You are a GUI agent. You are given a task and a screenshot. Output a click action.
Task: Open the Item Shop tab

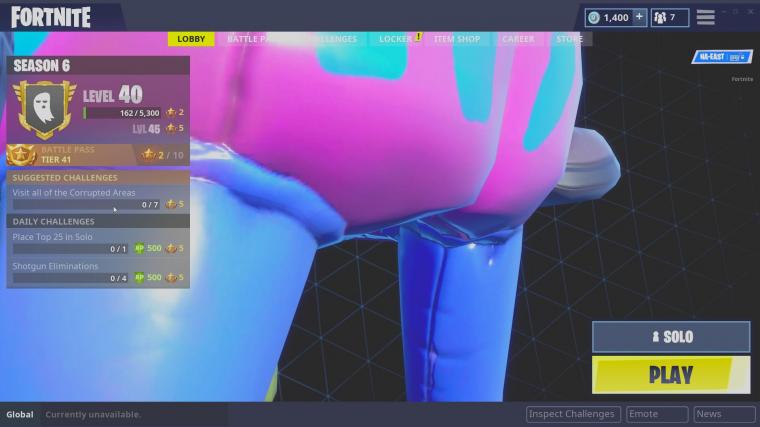[457, 39]
